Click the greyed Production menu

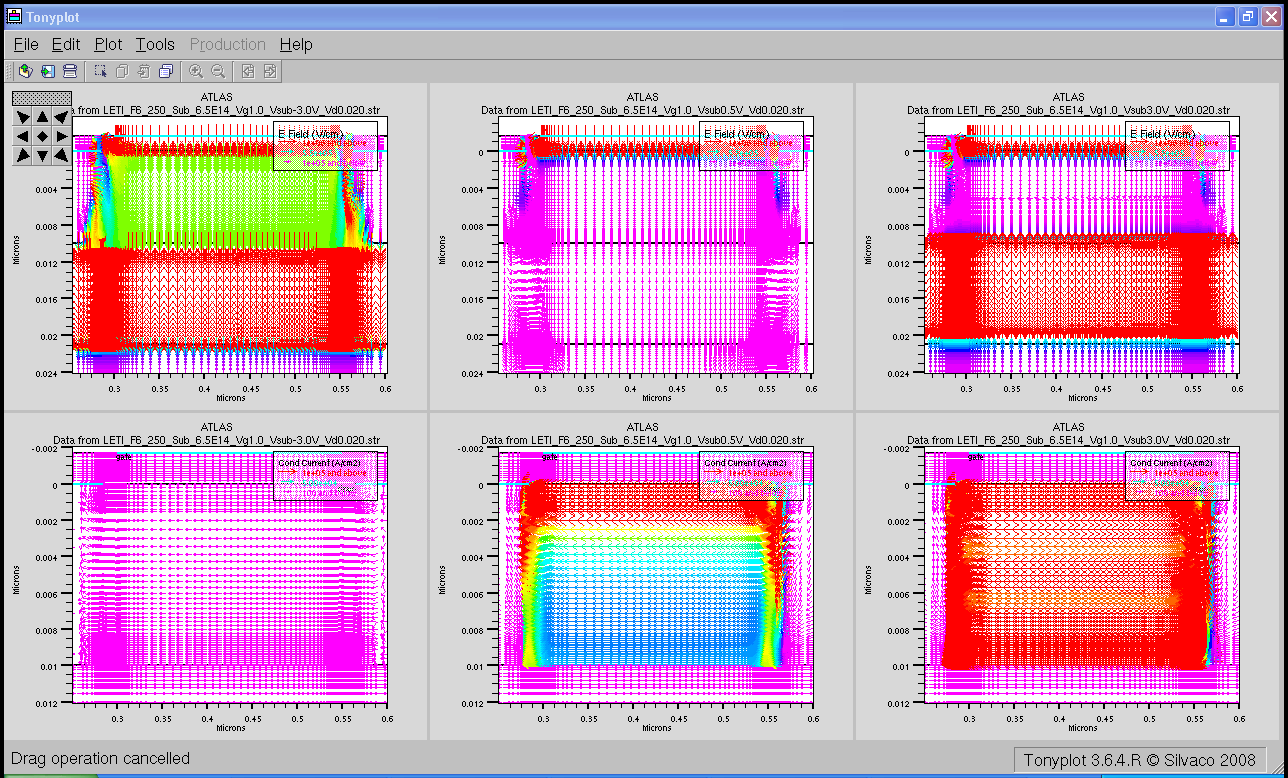click(x=228, y=44)
